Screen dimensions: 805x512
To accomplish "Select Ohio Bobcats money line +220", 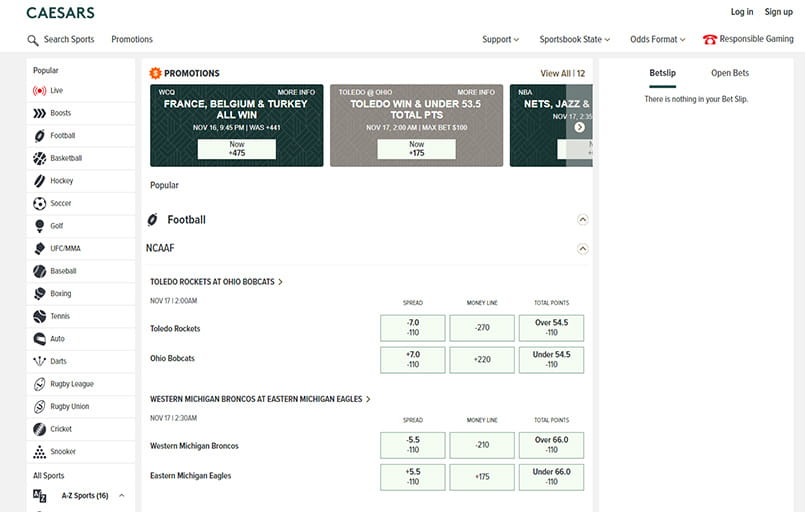I will coord(482,359).
